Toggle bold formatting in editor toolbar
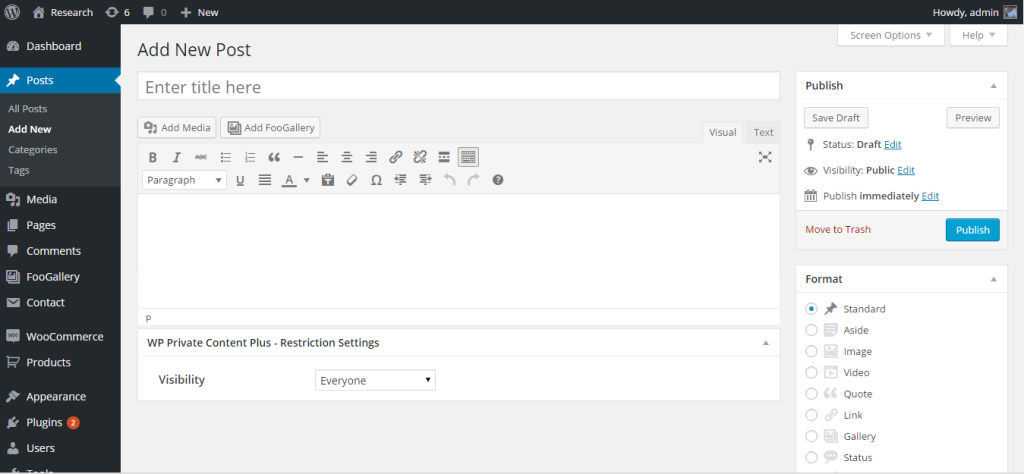Screen dimensions: 1024x474 coord(152,157)
